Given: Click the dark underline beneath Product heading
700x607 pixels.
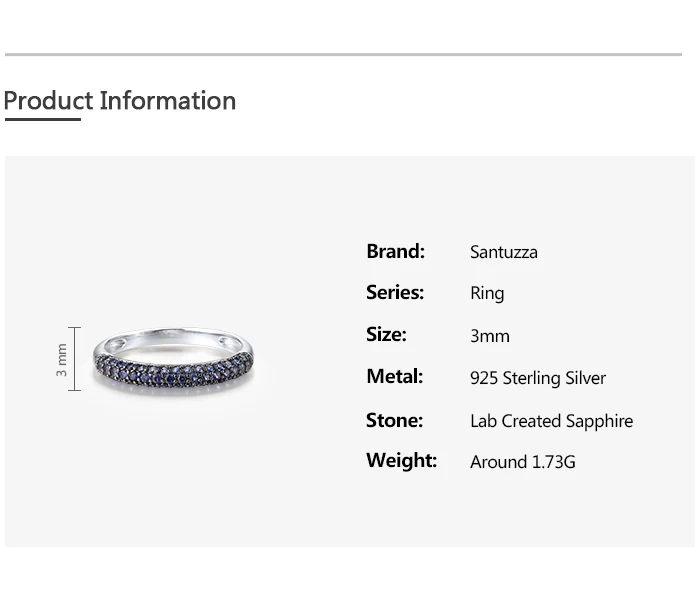Looking at the screenshot, I should [43, 119].
